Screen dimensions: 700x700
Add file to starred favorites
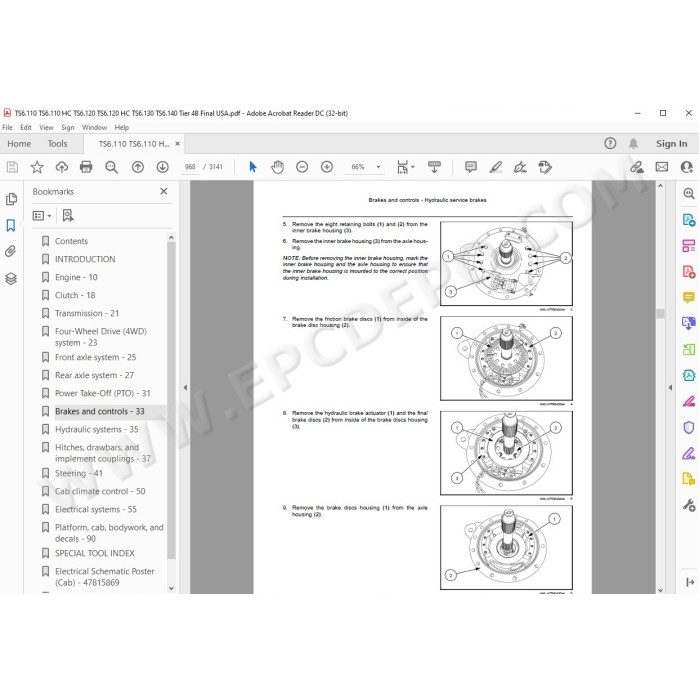tap(37, 167)
